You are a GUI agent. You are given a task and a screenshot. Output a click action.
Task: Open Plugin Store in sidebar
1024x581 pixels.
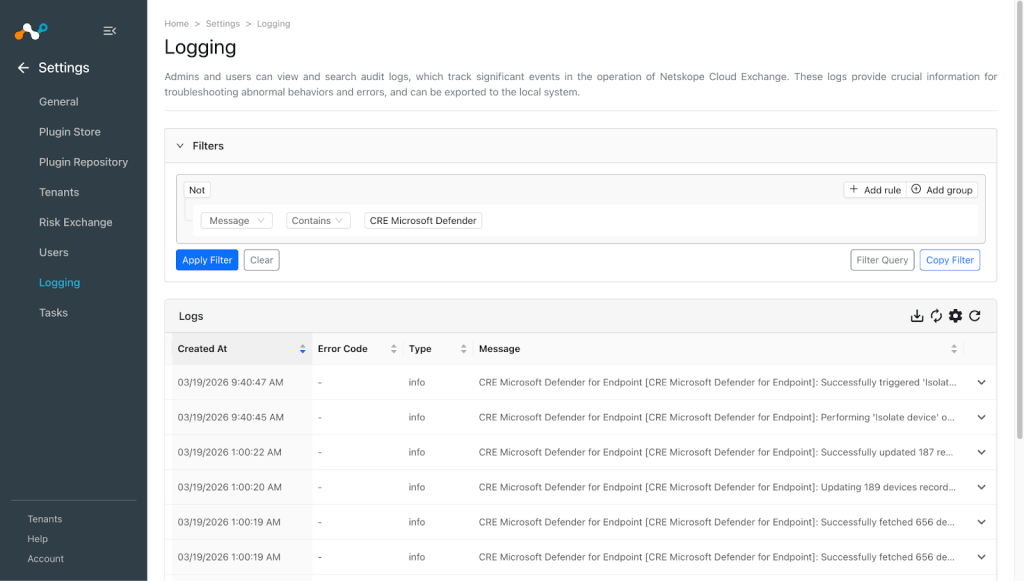coord(70,132)
